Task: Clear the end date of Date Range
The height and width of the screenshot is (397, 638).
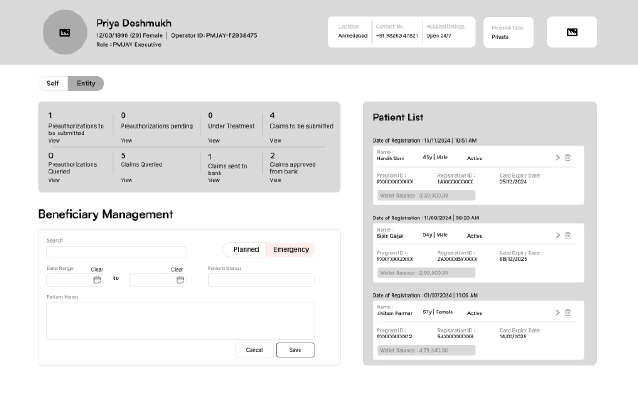Action: (177, 269)
